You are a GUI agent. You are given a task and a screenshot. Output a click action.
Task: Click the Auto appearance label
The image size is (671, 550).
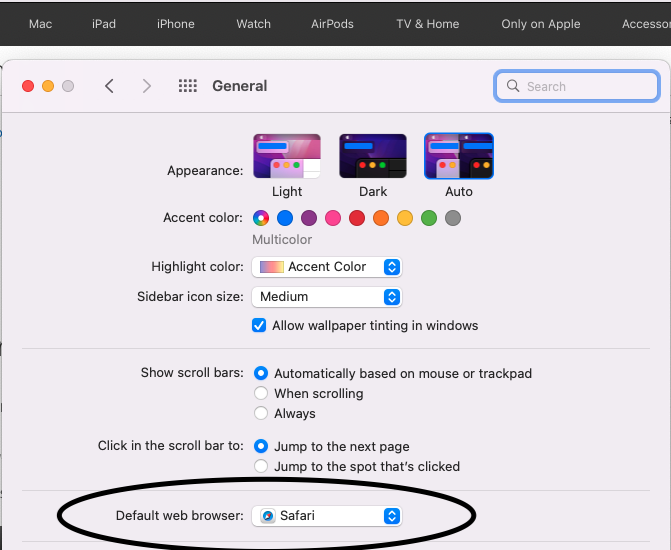click(459, 191)
